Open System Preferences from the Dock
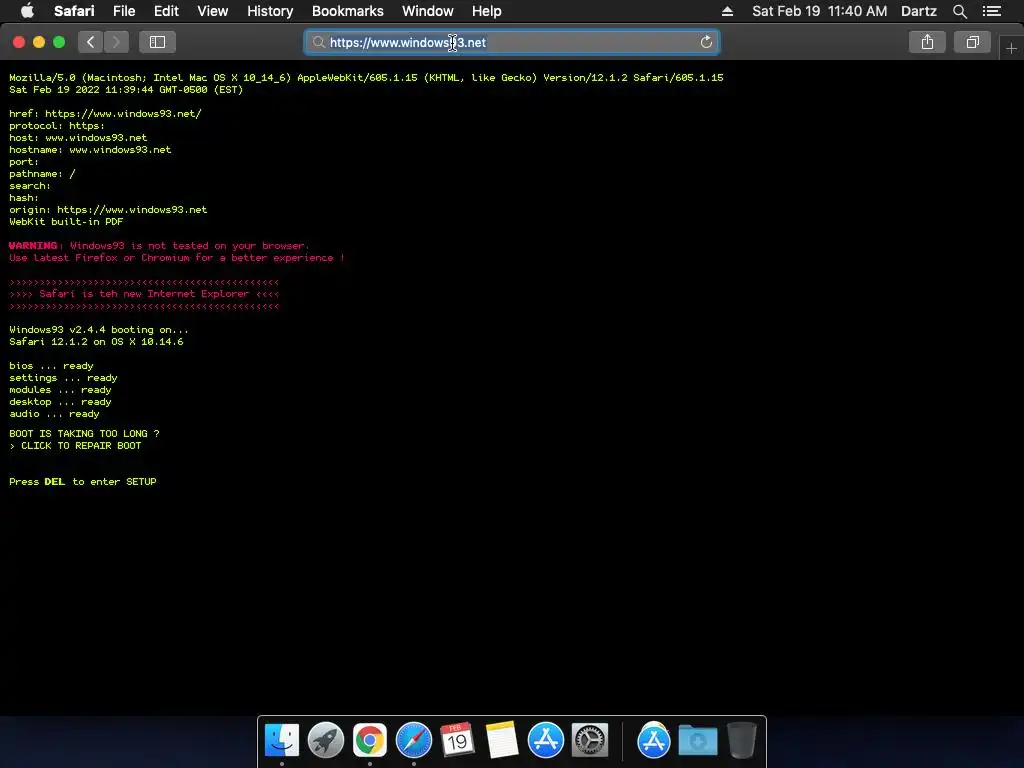Image resolution: width=1024 pixels, height=768 pixels. coord(590,740)
